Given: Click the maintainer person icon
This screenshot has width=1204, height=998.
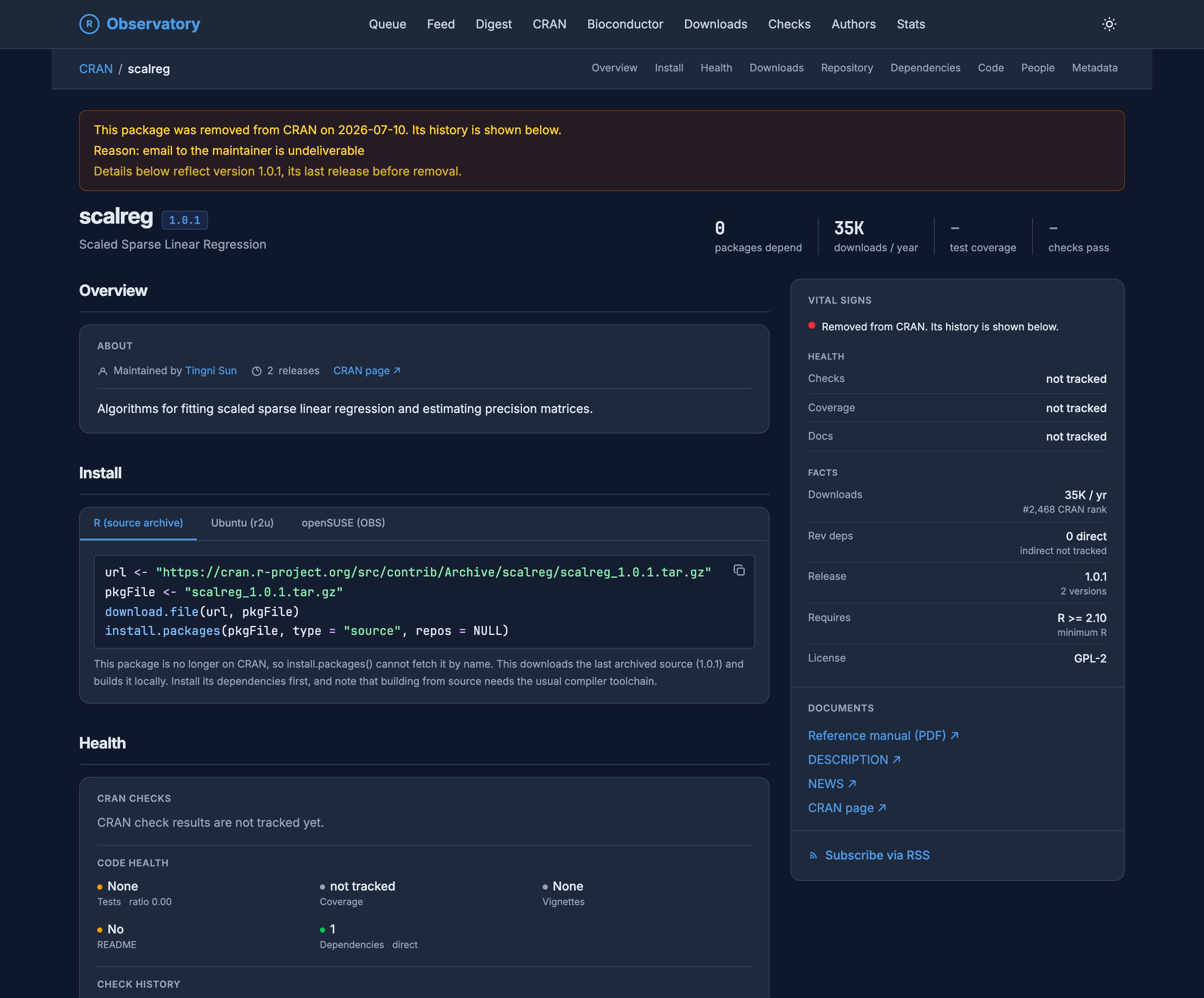Looking at the screenshot, I should coord(103,372).
